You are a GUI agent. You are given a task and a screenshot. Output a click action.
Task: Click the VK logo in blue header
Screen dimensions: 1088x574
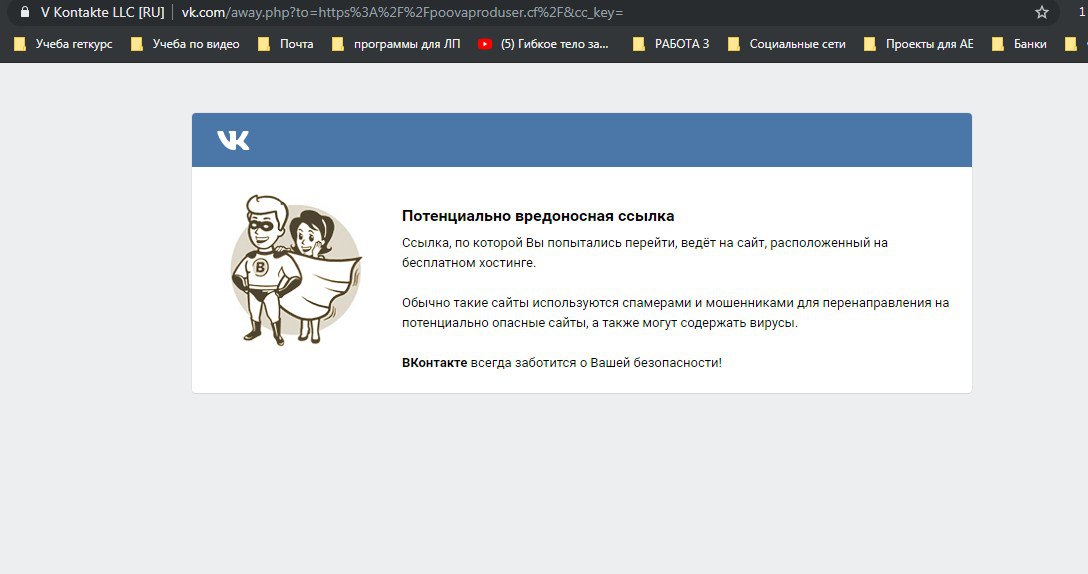233,140
